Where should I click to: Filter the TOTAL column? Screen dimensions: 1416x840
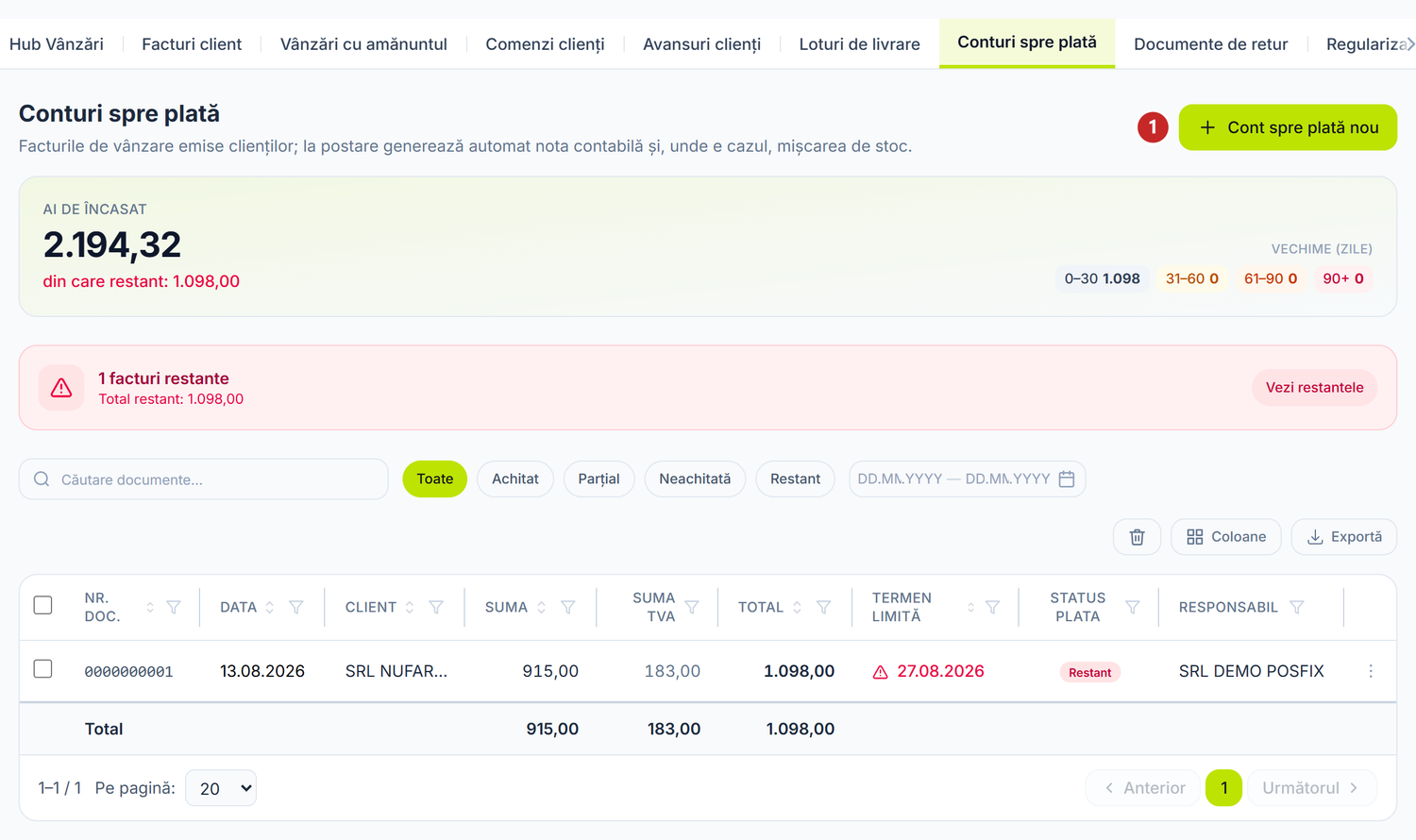(824, 607)
